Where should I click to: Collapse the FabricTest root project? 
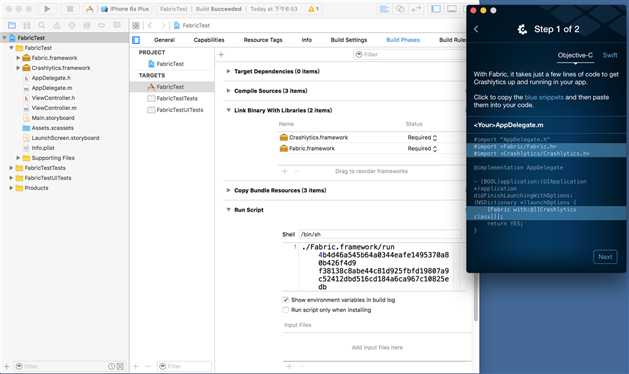4,38
